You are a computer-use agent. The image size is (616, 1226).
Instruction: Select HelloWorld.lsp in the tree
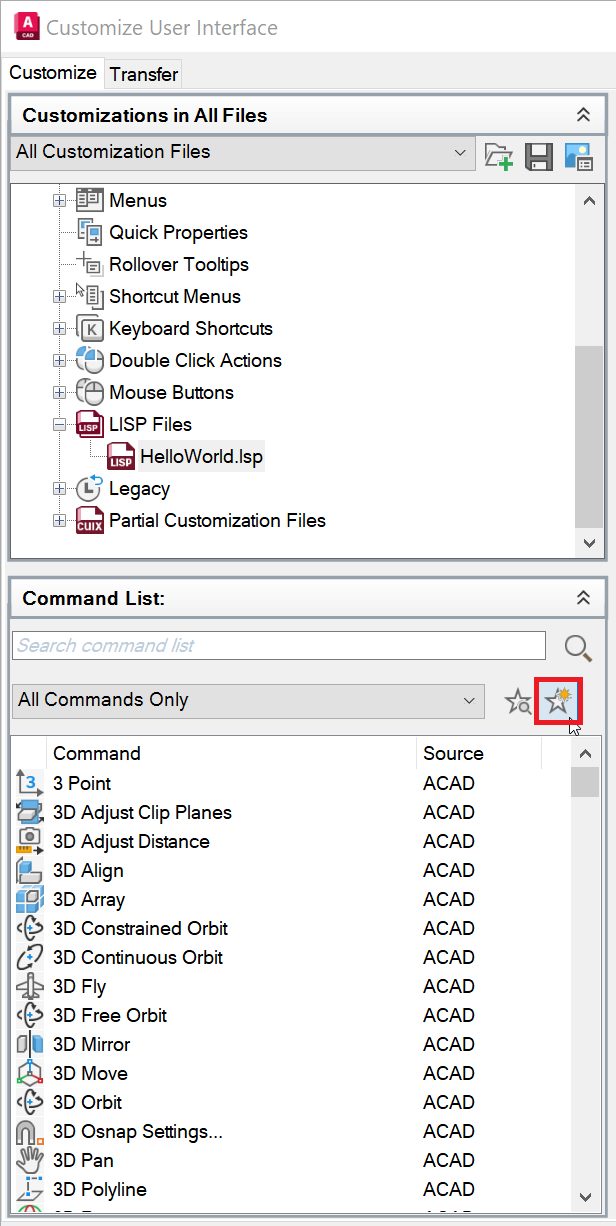202,457
